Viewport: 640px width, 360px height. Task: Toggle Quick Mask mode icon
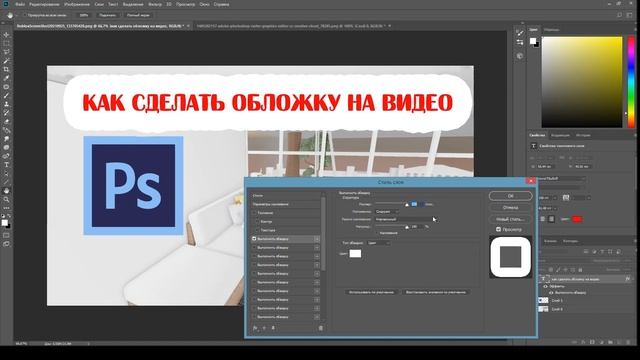(6, 236)
